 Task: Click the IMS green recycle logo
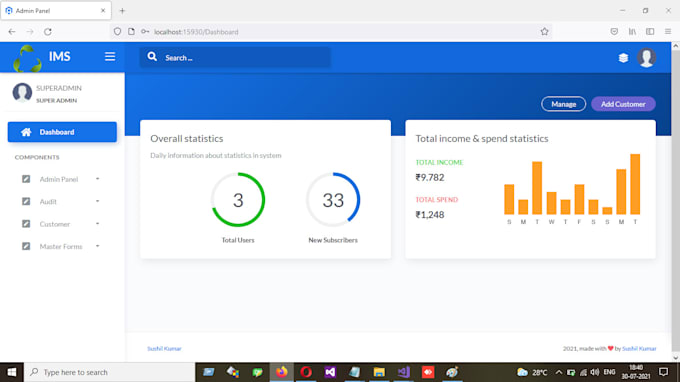[27, 58]
